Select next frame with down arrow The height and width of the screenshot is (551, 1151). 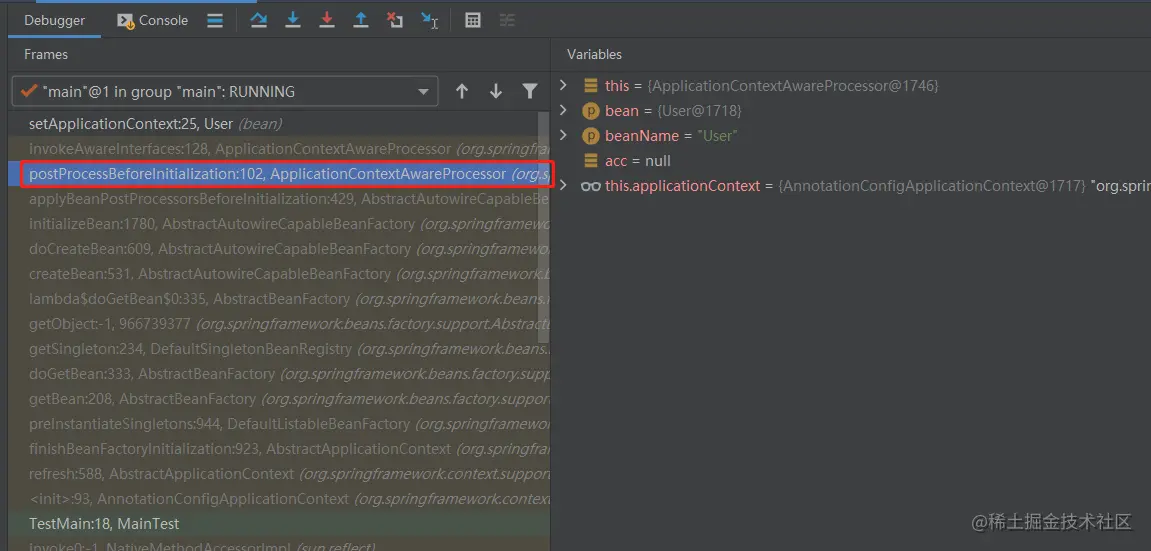[x=496, y=92]
